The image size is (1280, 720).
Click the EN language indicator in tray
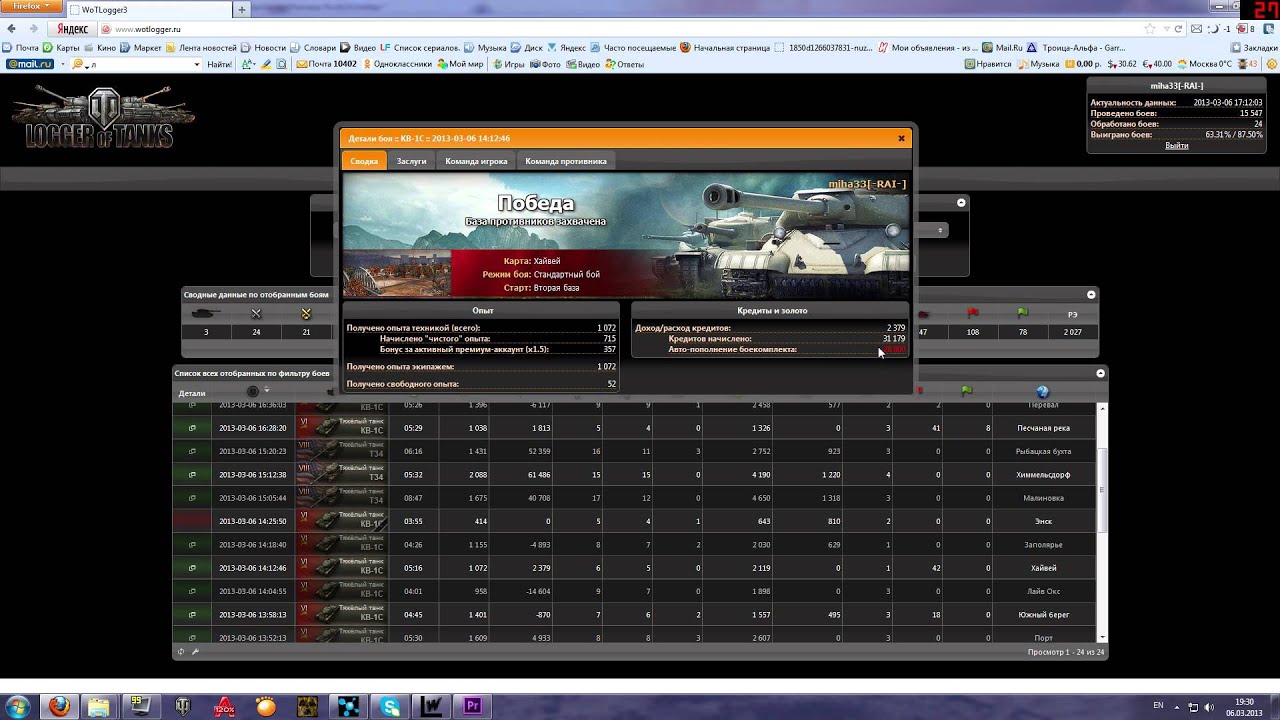(x=1158, y=706)
